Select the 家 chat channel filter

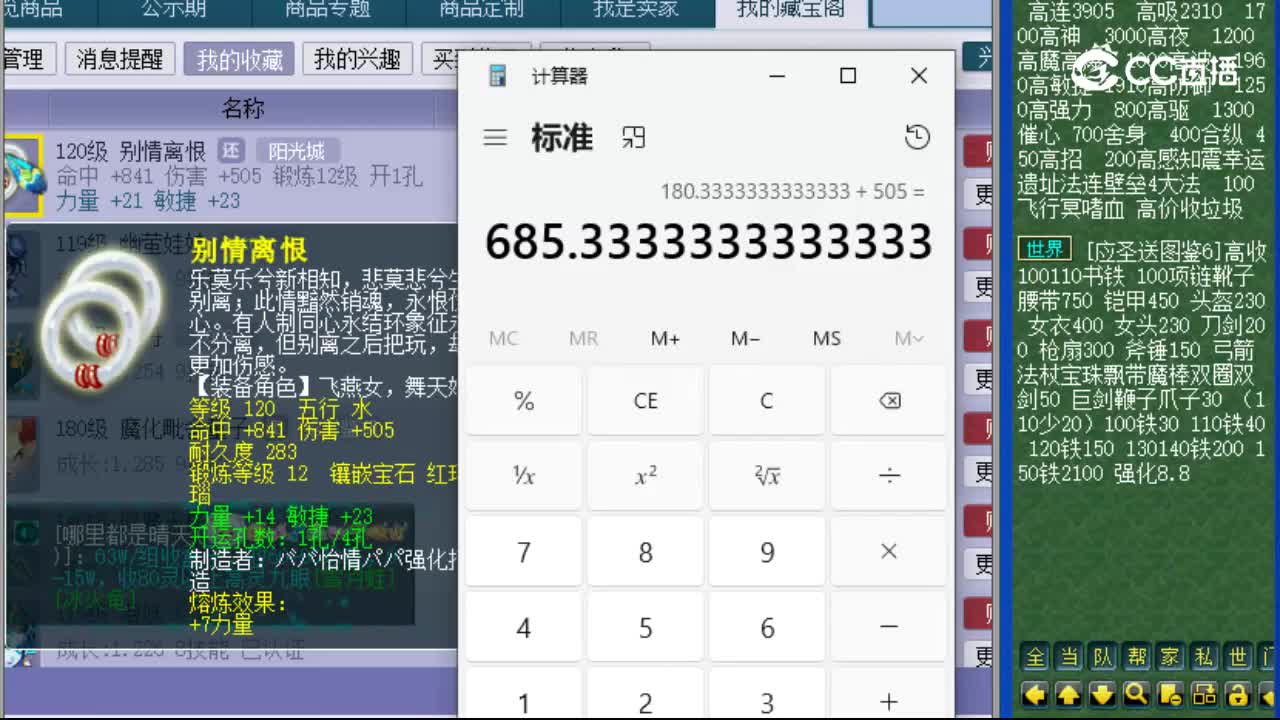coord(1171,656)
